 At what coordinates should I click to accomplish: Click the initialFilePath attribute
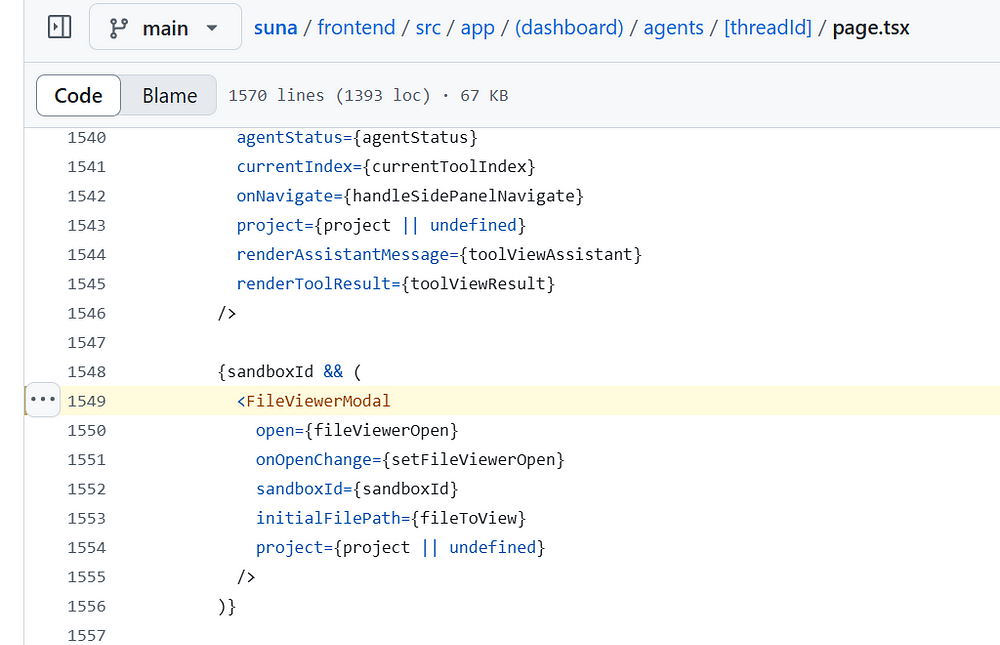coord(328,519)
